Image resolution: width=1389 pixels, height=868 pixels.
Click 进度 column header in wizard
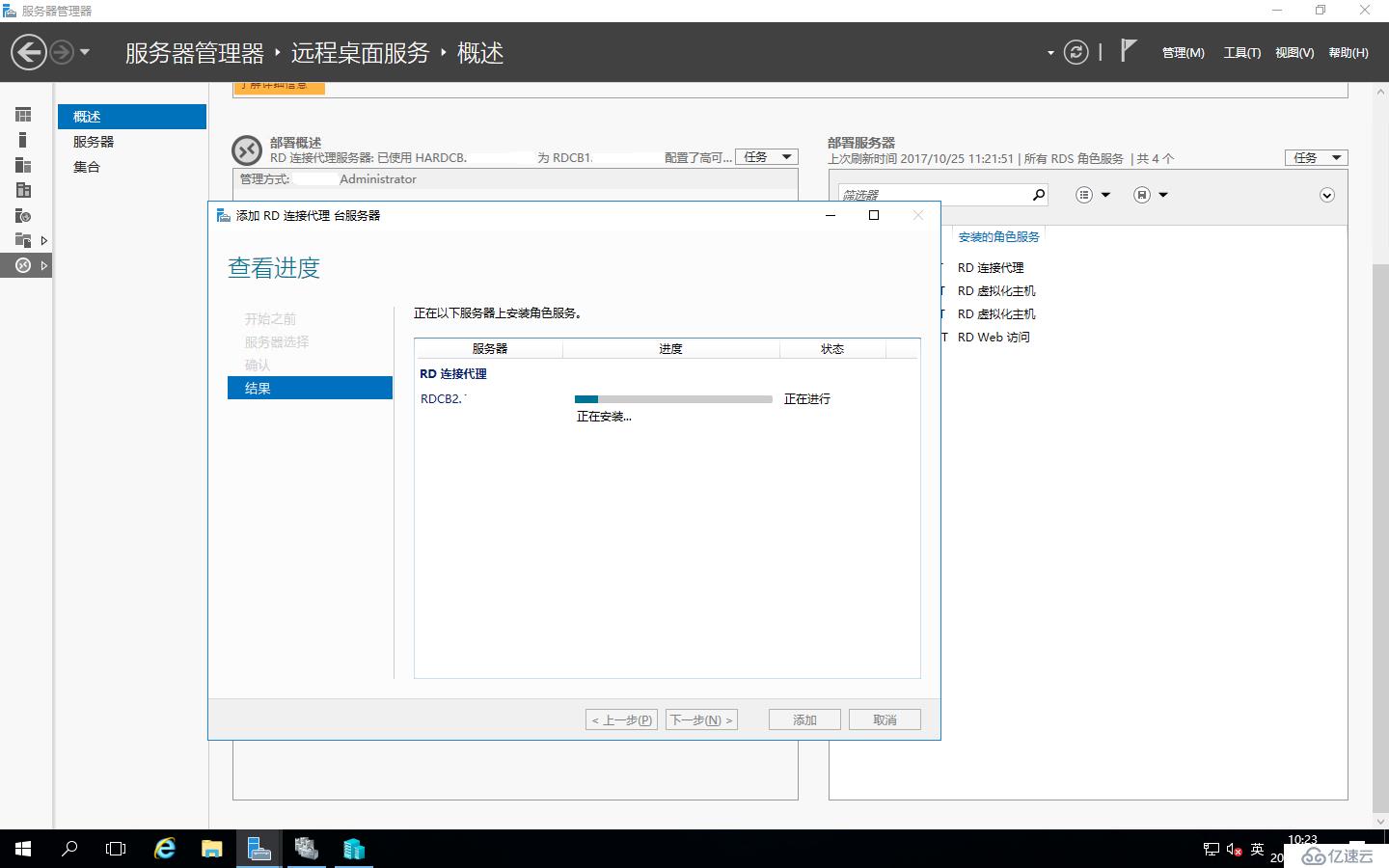point(671,349)
